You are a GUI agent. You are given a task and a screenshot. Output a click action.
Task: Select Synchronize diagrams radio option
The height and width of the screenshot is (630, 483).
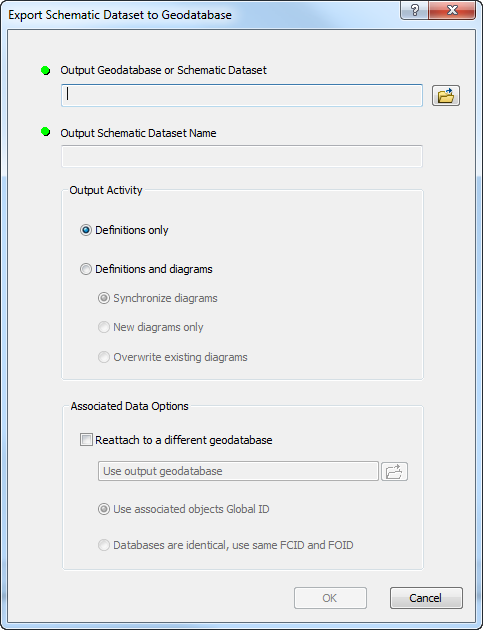click(104, 298)
